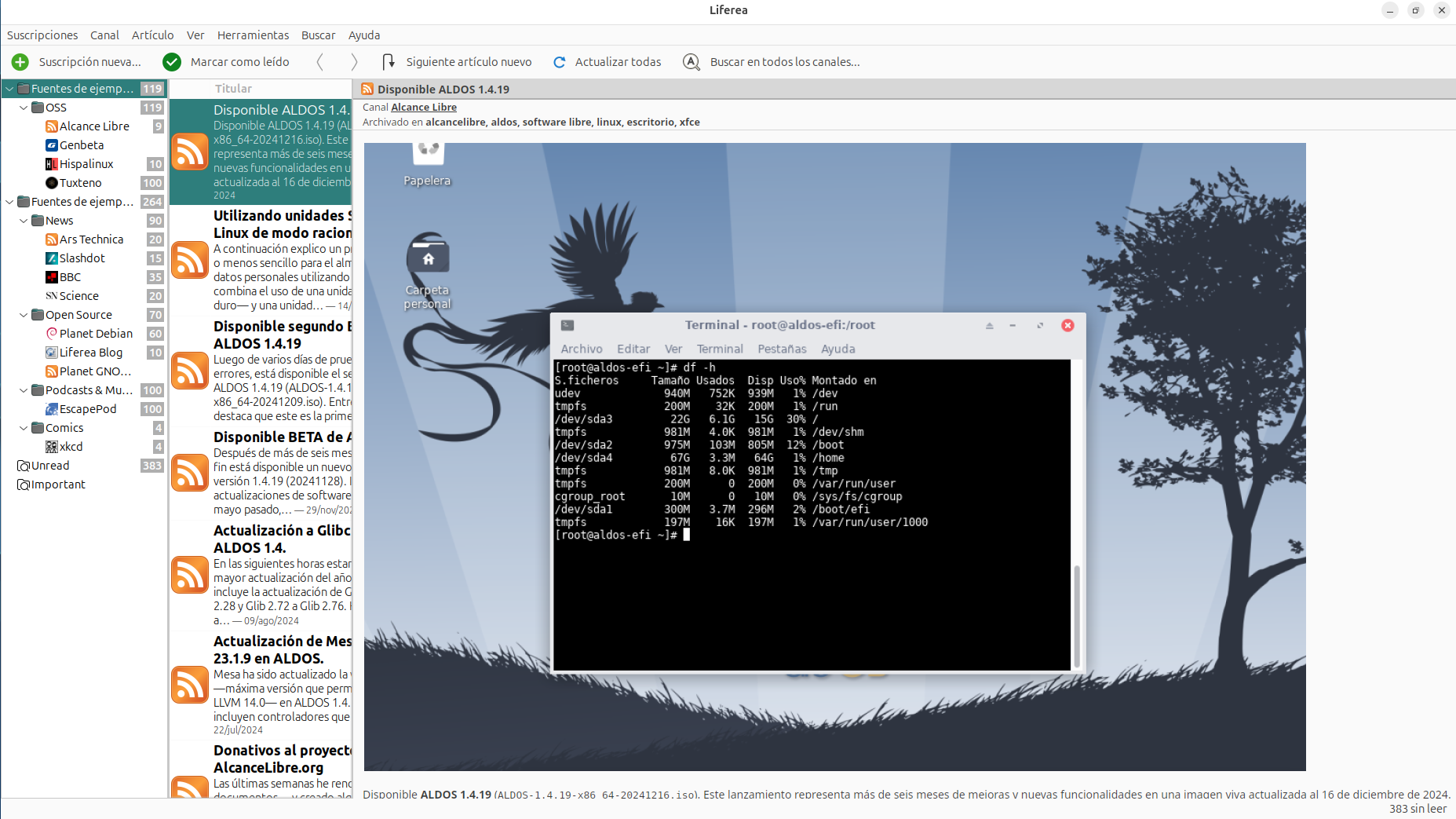Screen dimensions: 1456x819
Task: Collapse the Open Source folder
Action: pos(24,315)
